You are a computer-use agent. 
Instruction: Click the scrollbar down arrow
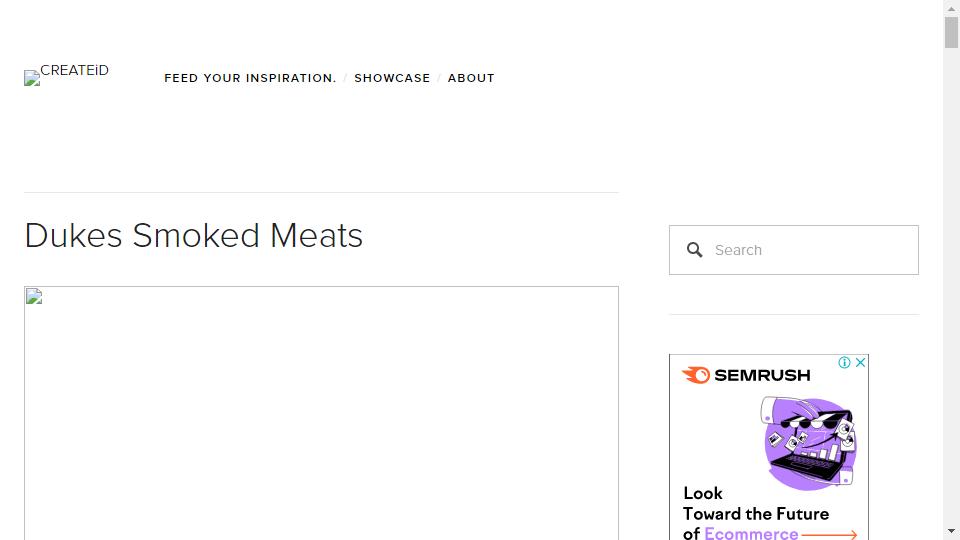[951, 531]
